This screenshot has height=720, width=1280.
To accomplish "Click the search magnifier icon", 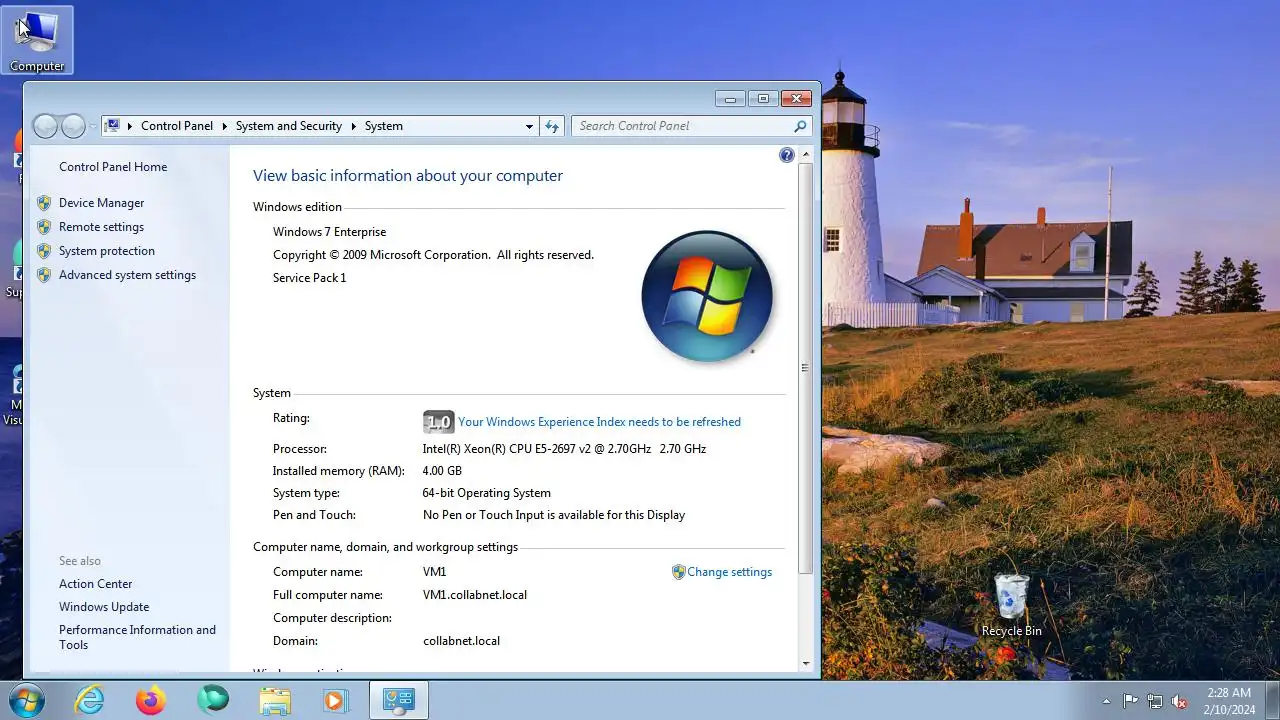I will pyautogui.click(x=800, y=126).
